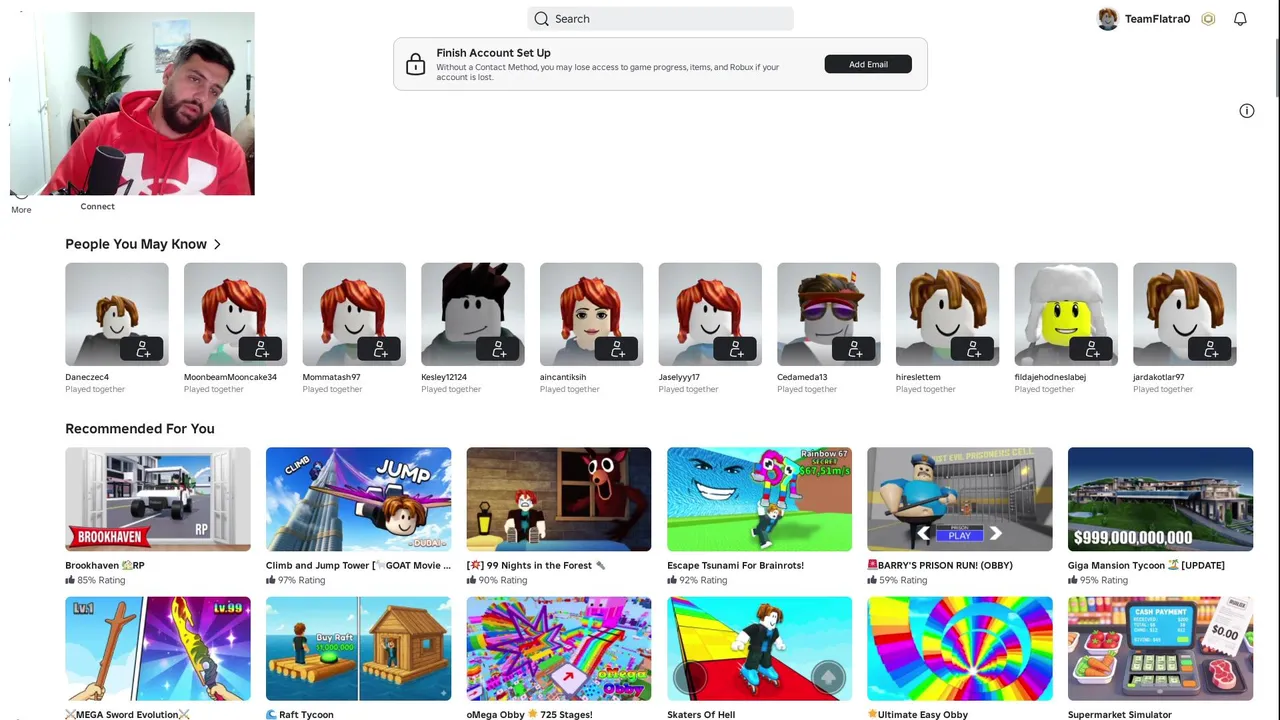Open Escape Tsunami For Brainrots thumbnail
This screenshot has width=1280, height=720.
click(x=759, y=499)
